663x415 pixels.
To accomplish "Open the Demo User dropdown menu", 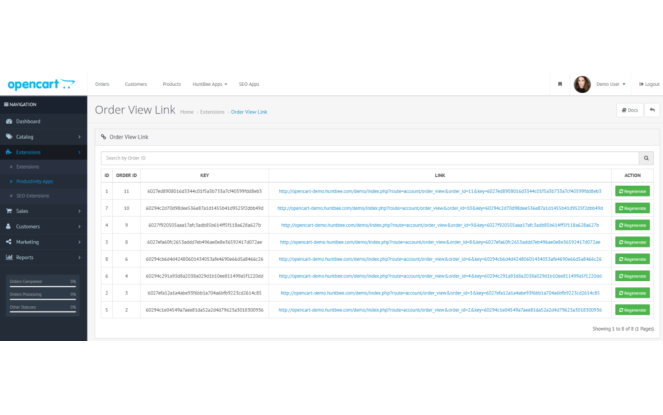I will pyautogui.click(x=614, y=85).
